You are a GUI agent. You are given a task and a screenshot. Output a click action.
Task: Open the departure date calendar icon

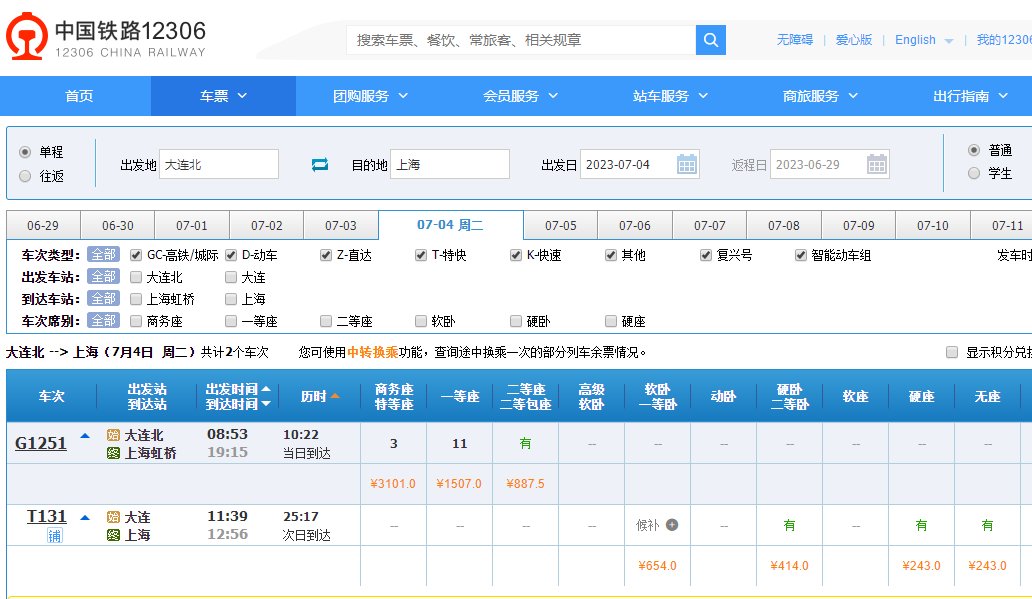(686, 164)
